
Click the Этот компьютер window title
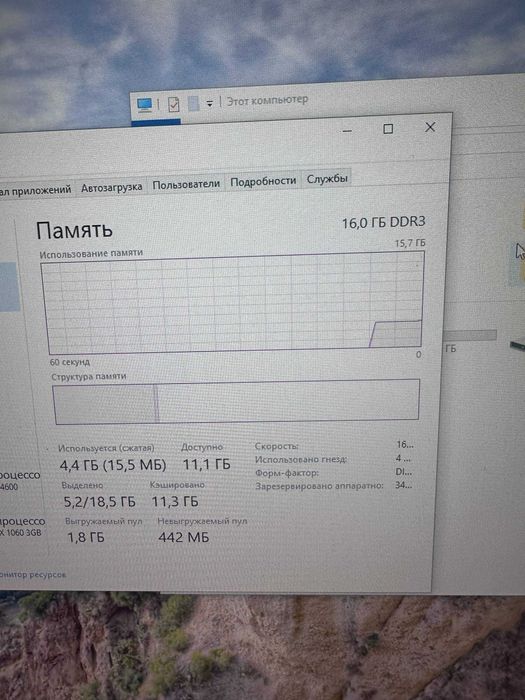click(x=267, y=100)
